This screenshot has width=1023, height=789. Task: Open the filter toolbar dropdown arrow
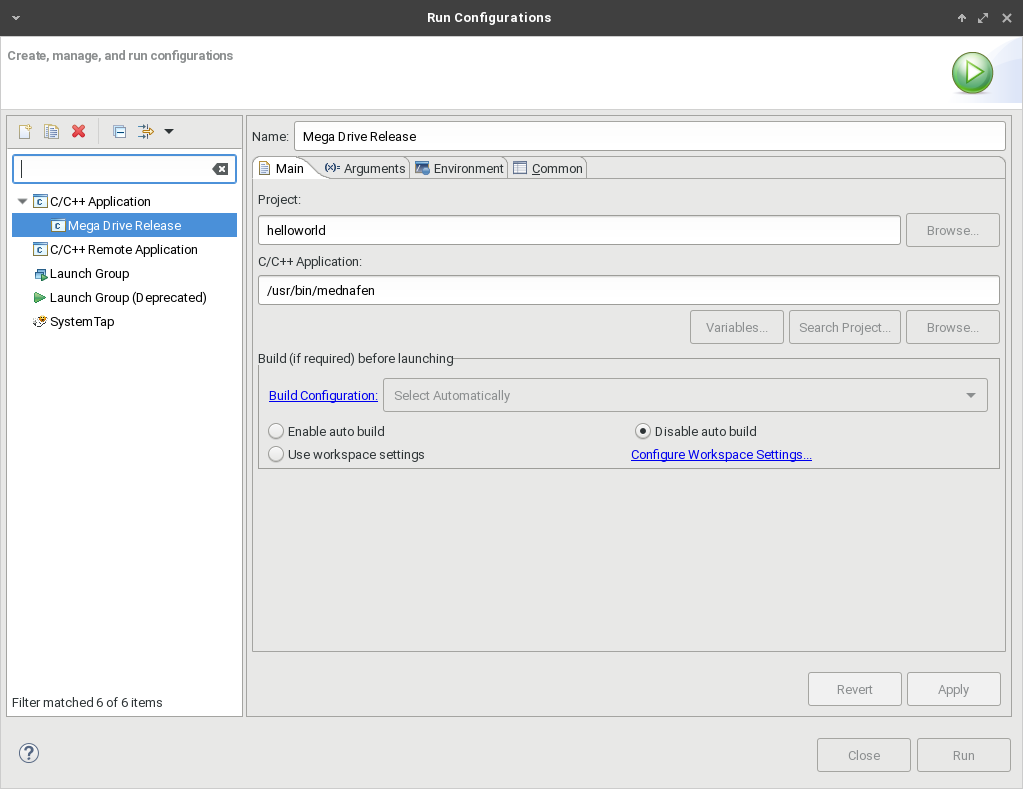coord(169,131)
